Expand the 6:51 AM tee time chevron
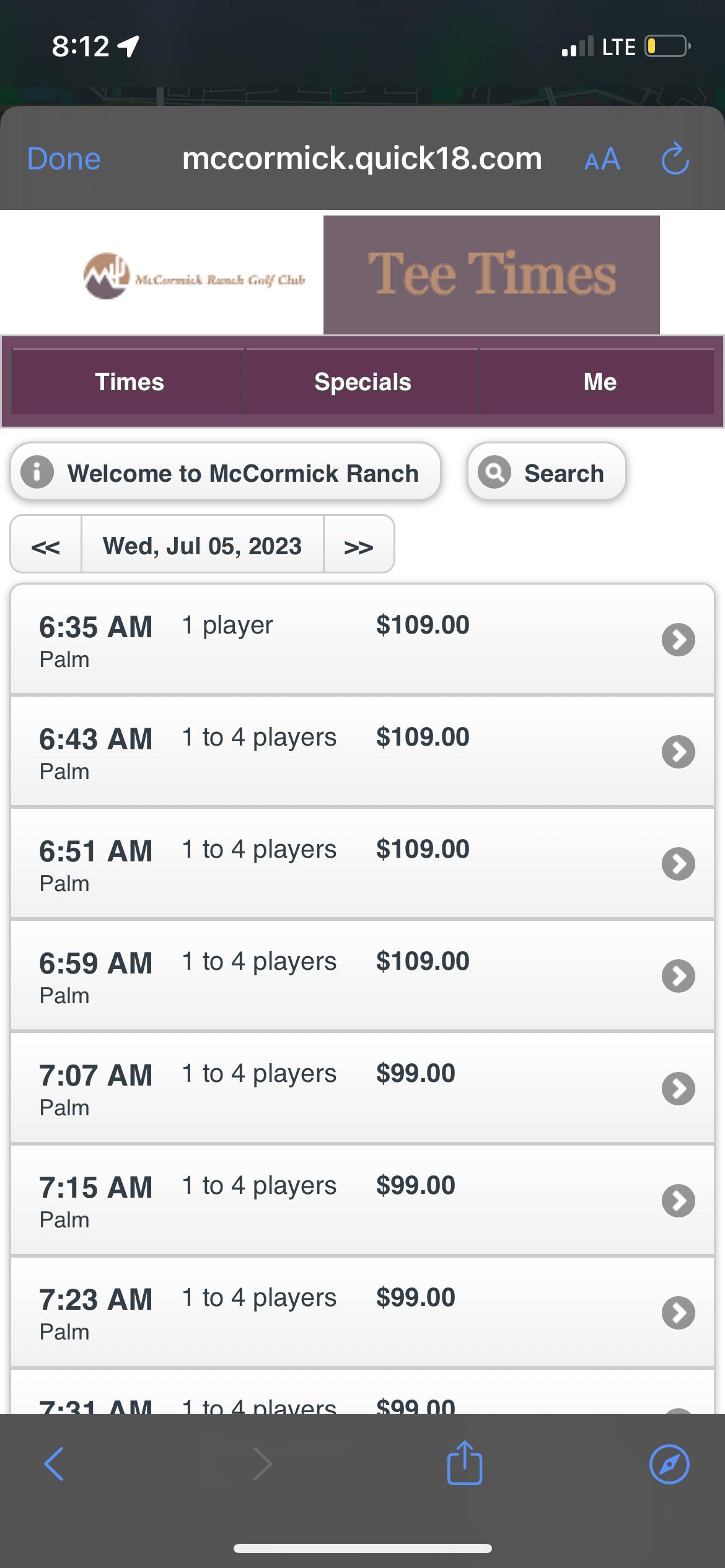The height and width of the screenshot is (1568, 725). coord(678,863)
